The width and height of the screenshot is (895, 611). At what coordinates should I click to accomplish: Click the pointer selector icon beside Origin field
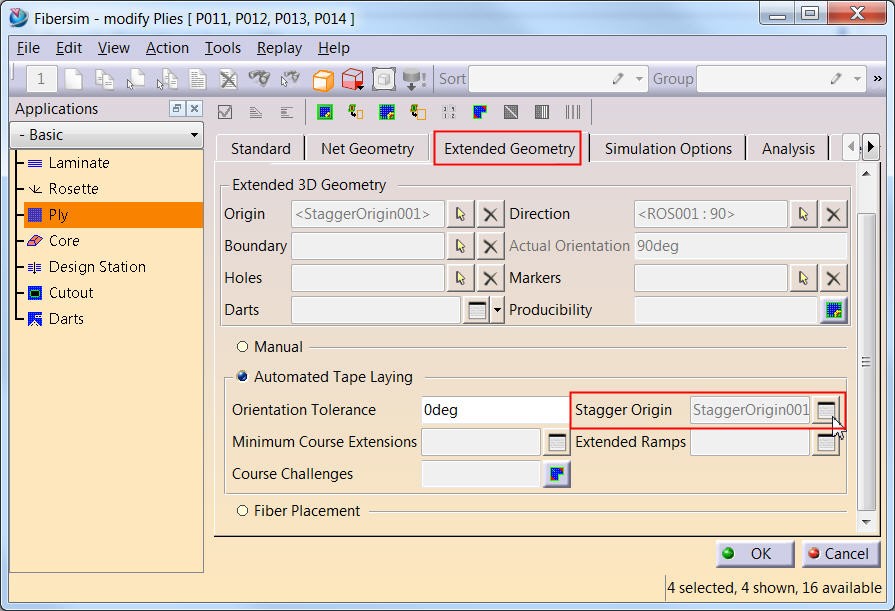coord(462,213)
